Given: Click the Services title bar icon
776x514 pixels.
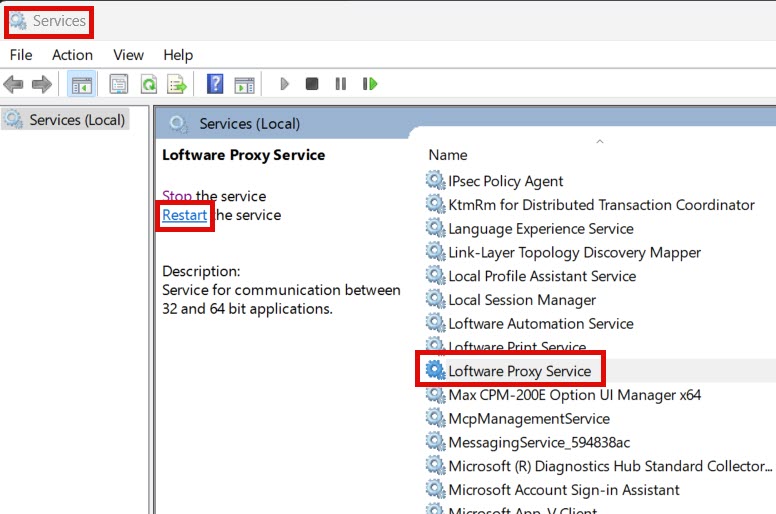Looking at the screenshot, I should [19, 21].
